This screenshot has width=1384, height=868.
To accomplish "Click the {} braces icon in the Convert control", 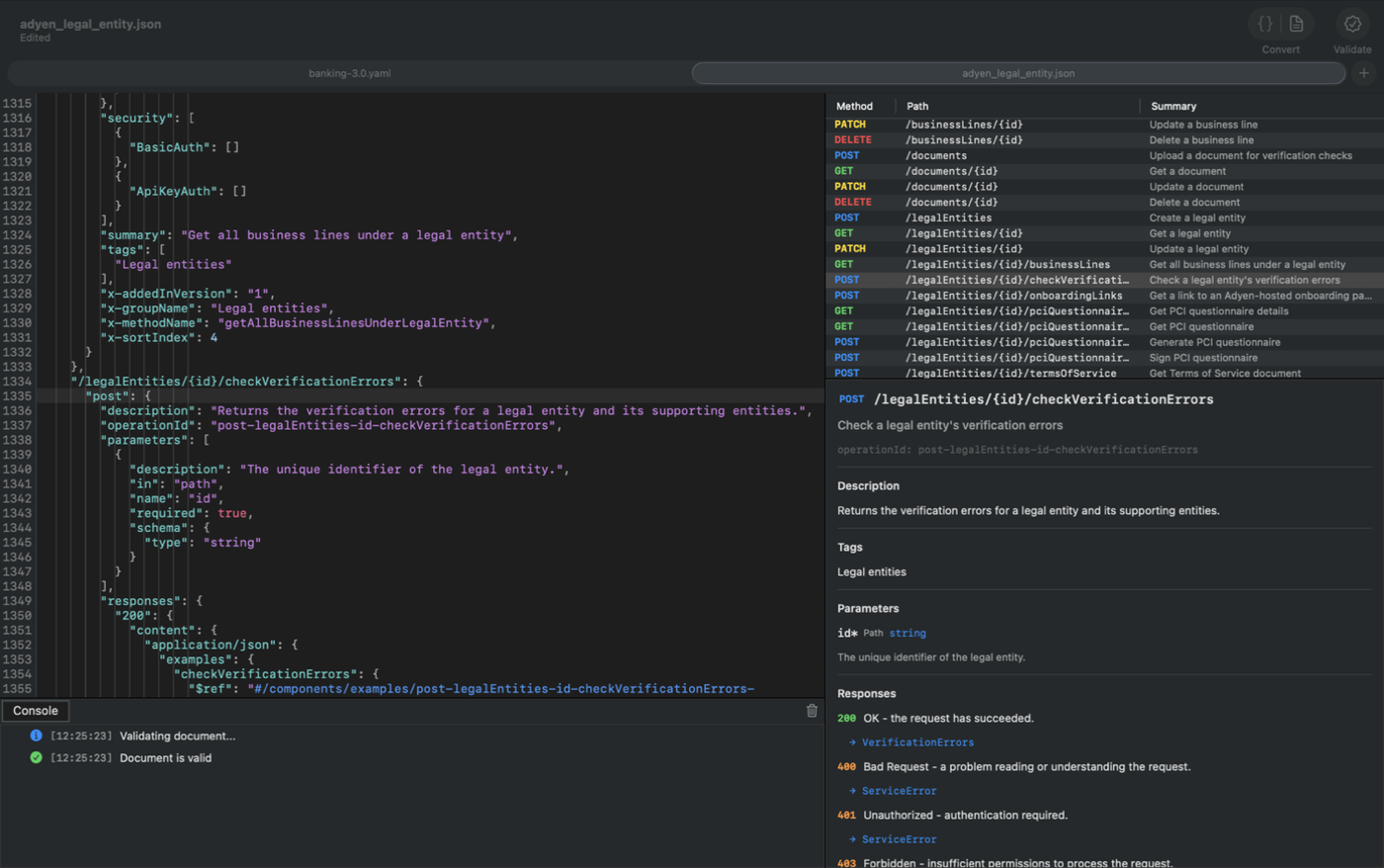I will 1266,23.
